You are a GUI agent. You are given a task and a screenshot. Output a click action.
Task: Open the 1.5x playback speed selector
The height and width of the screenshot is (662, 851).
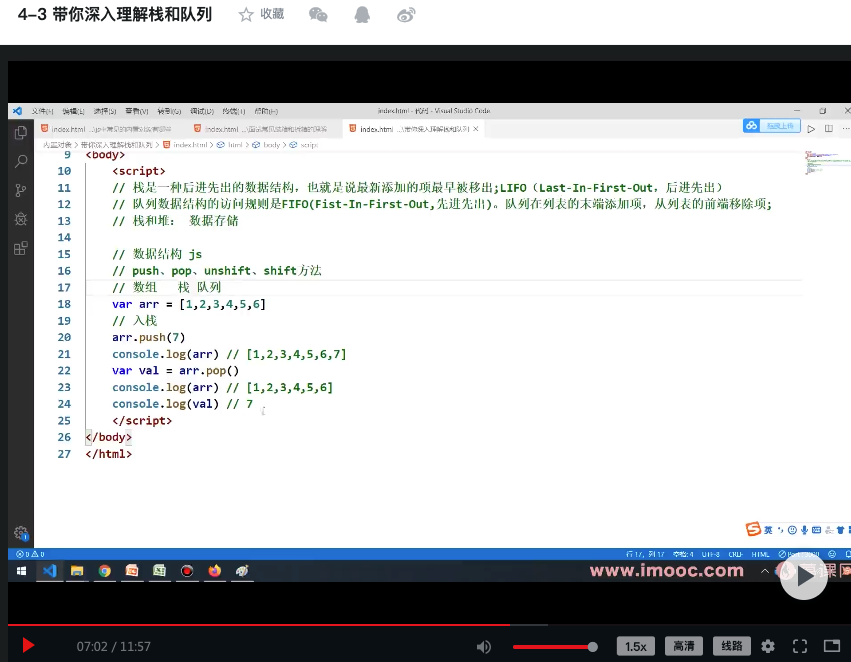[636, 646]
